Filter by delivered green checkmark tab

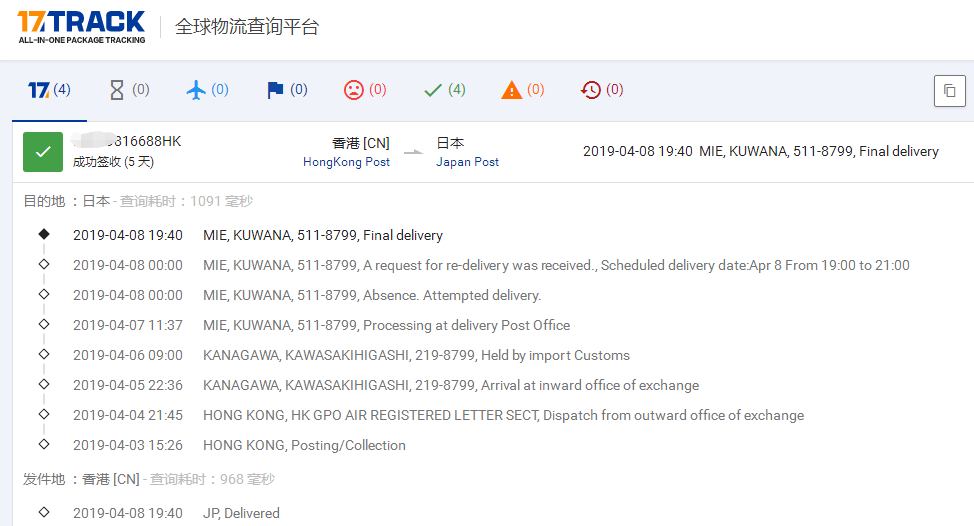[x=444, y=90]
